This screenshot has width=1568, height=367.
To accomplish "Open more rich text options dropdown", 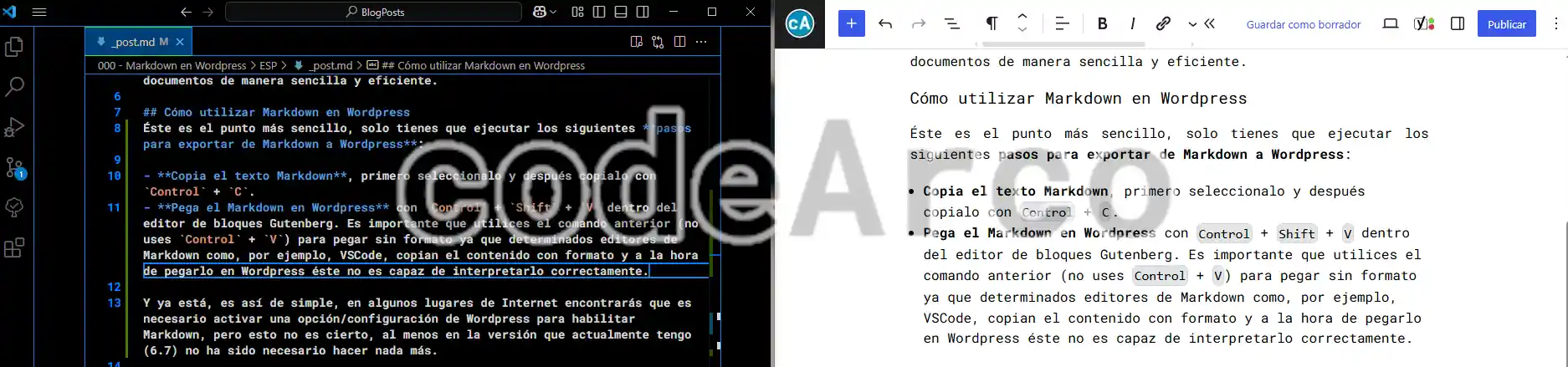I will (1192, 24).
